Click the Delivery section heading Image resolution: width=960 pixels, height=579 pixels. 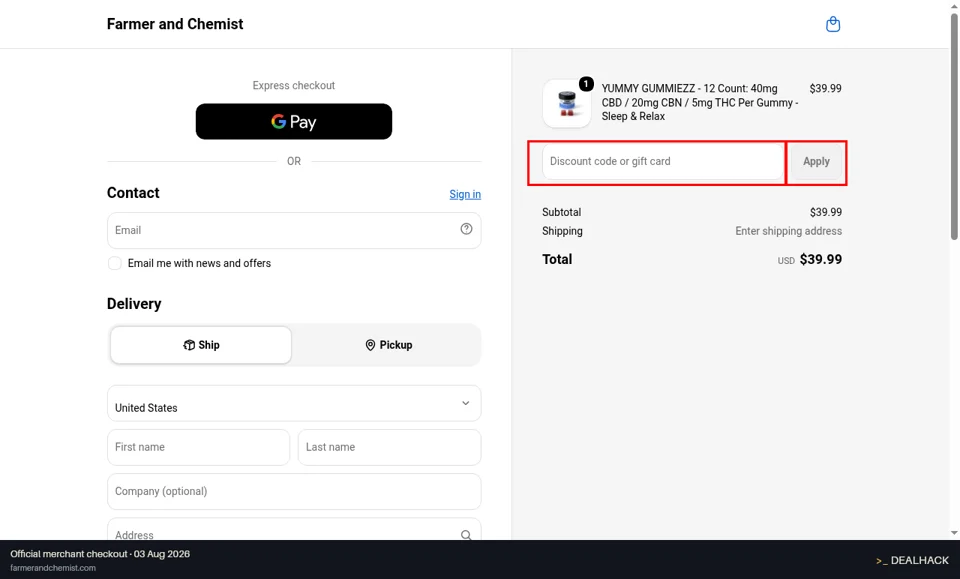coord(134,304)
